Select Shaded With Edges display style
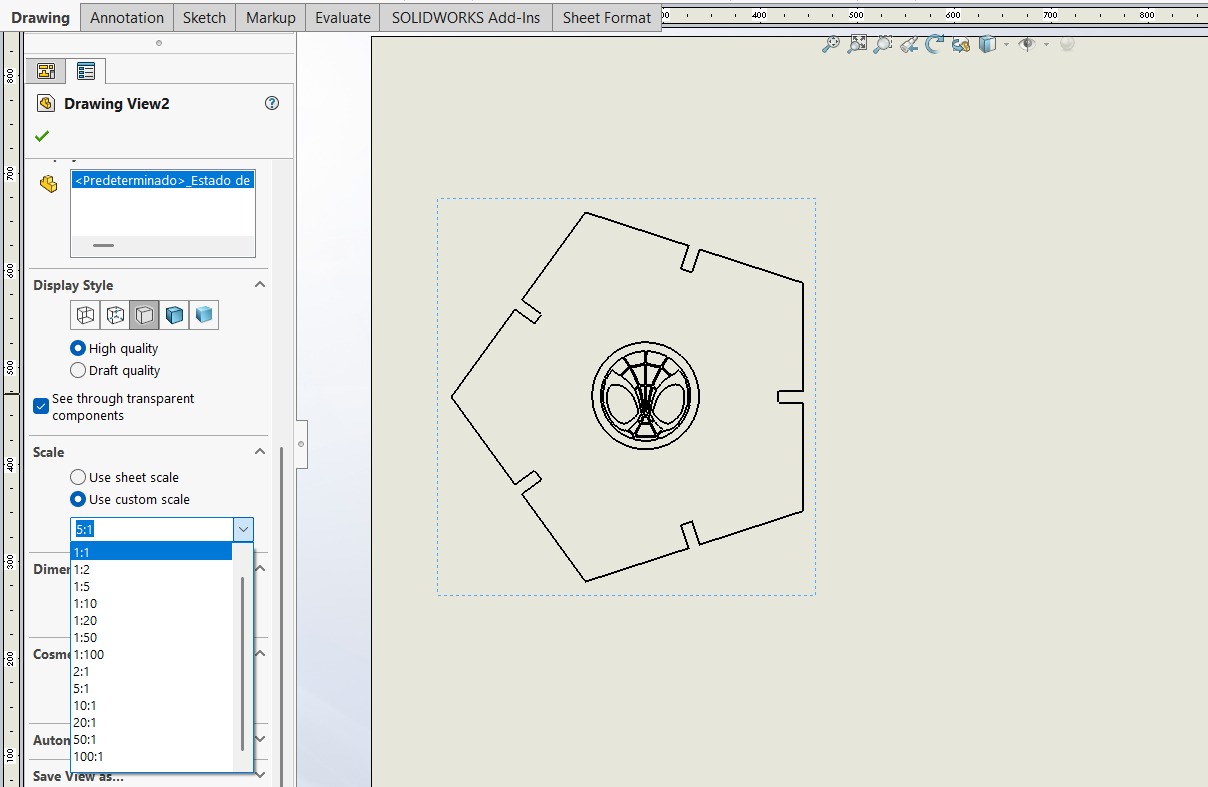Viewport: 1208px width, 787px height. coord(174,315)
